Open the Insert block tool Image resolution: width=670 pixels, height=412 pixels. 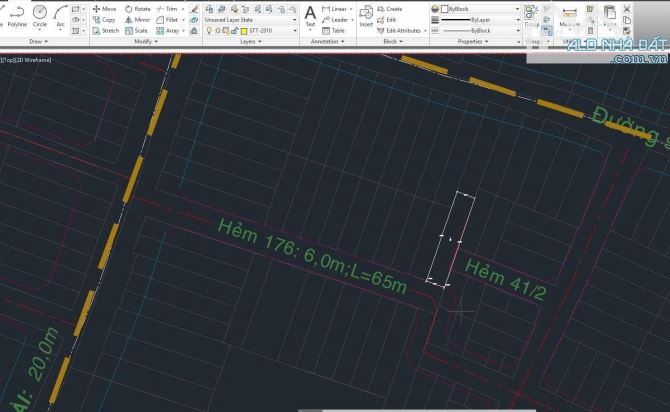(366, 15)
